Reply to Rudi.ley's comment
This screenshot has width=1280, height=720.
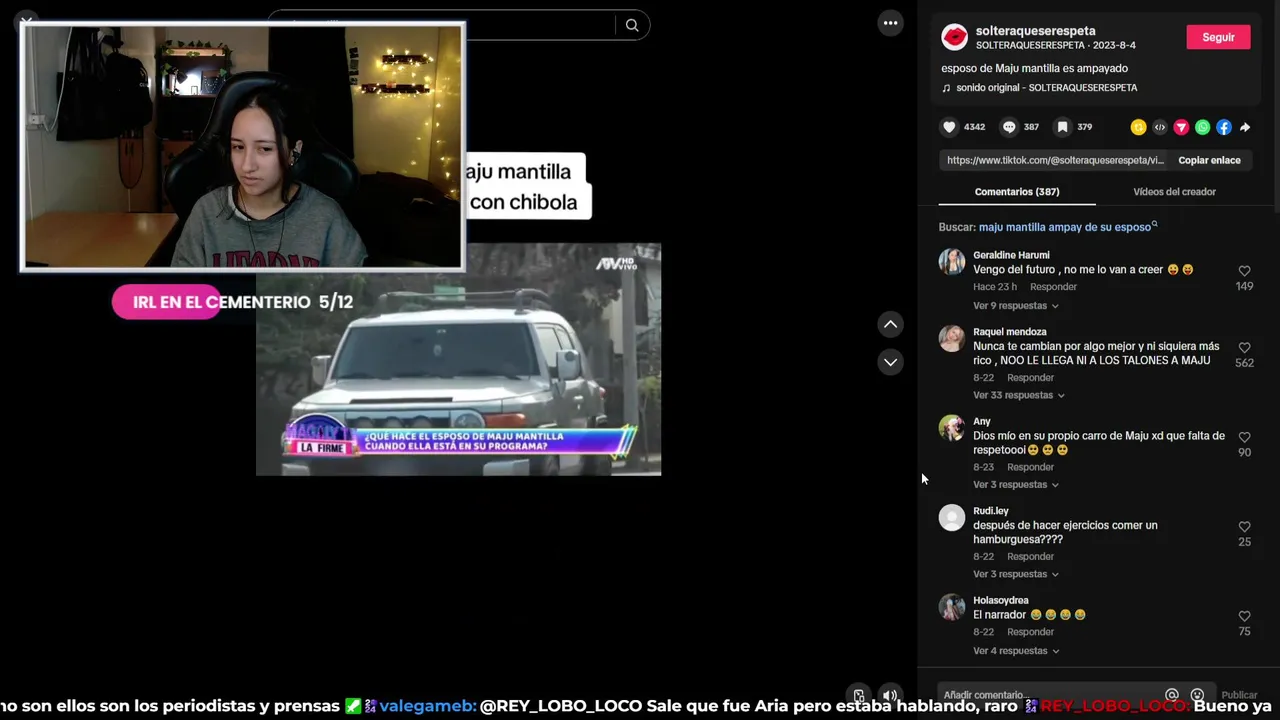pos(1030,557)
